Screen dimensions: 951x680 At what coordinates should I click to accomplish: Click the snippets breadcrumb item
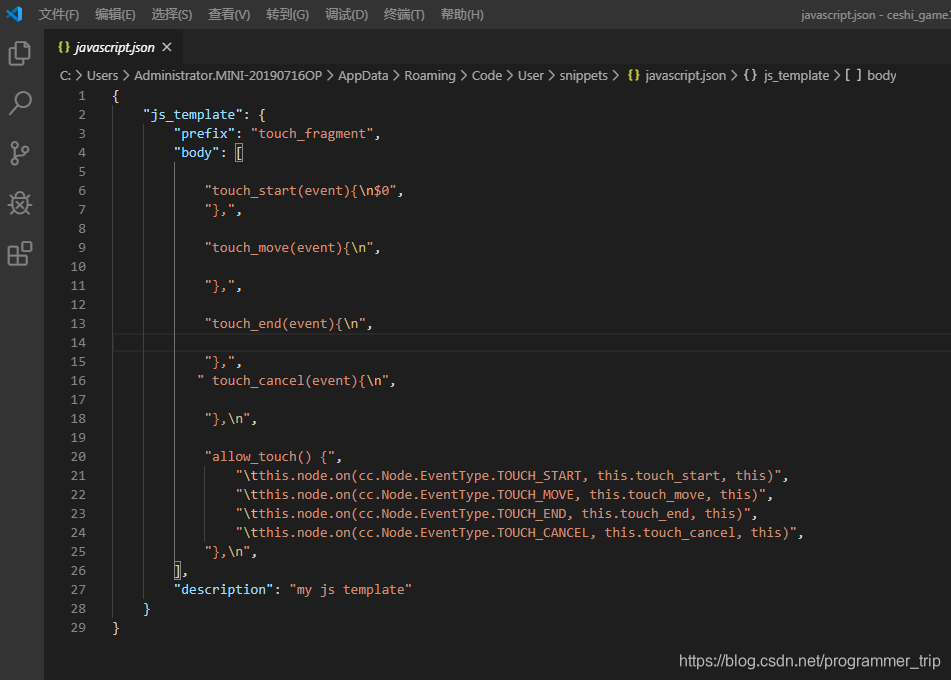click(584, 75)
